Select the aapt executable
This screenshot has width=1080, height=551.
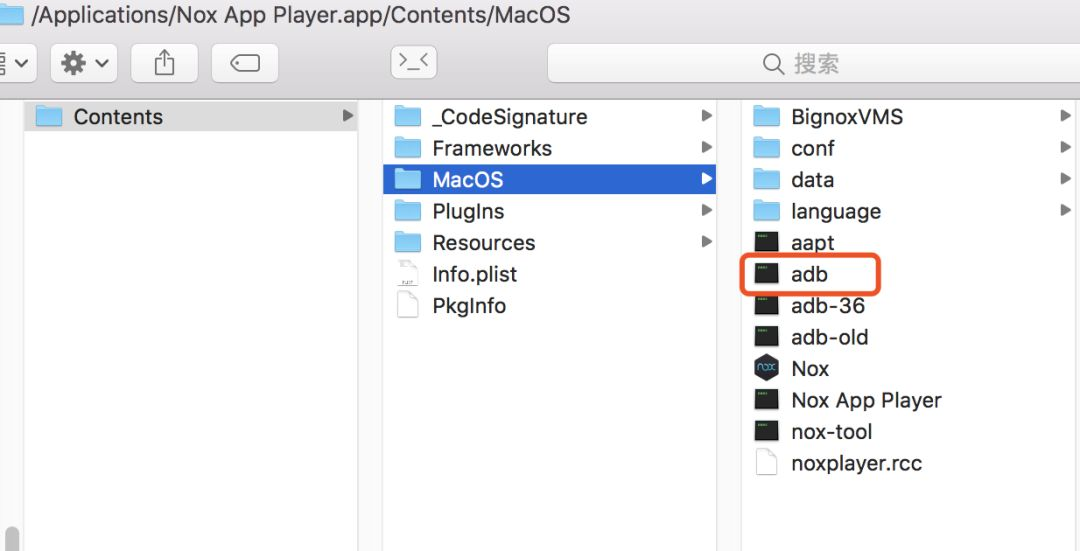click(812, 242)
